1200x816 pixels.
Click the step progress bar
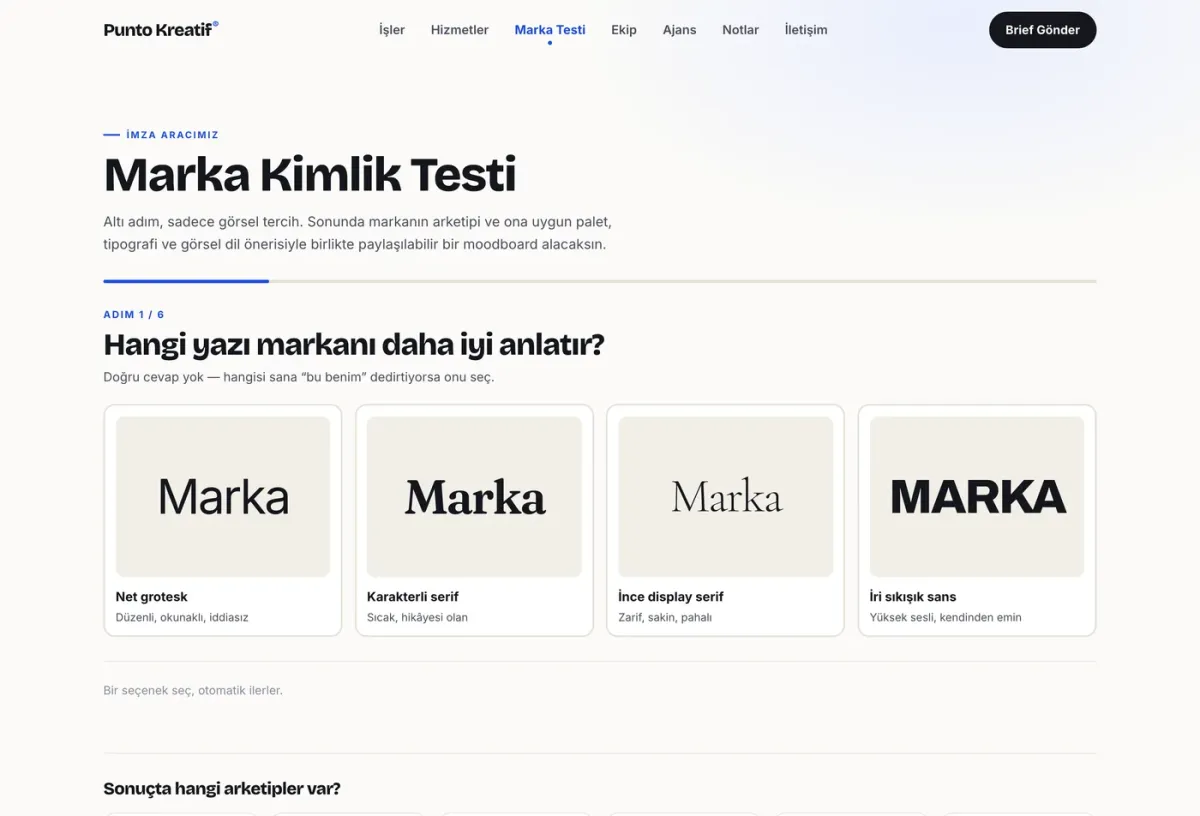click(x=600, y=281)
